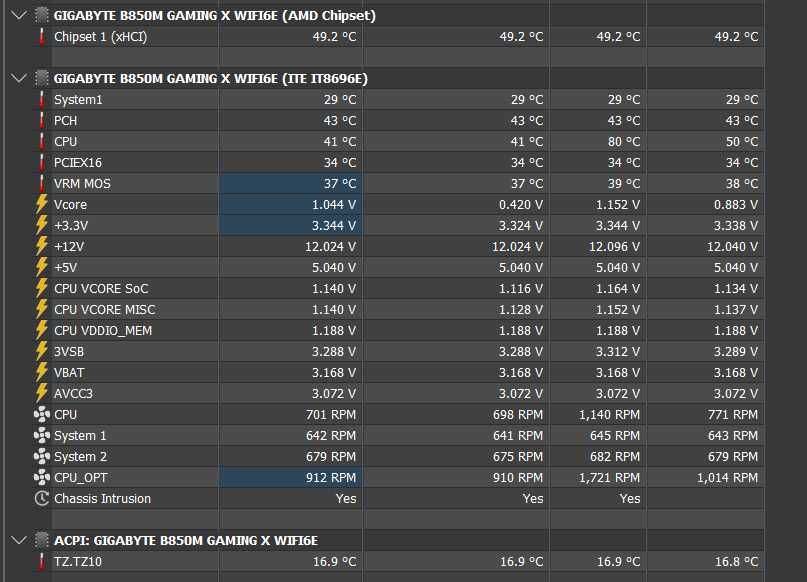Click the 12.096 V maximum +12V value
Screen dimensions: 807x582
[x=615, y=247]
